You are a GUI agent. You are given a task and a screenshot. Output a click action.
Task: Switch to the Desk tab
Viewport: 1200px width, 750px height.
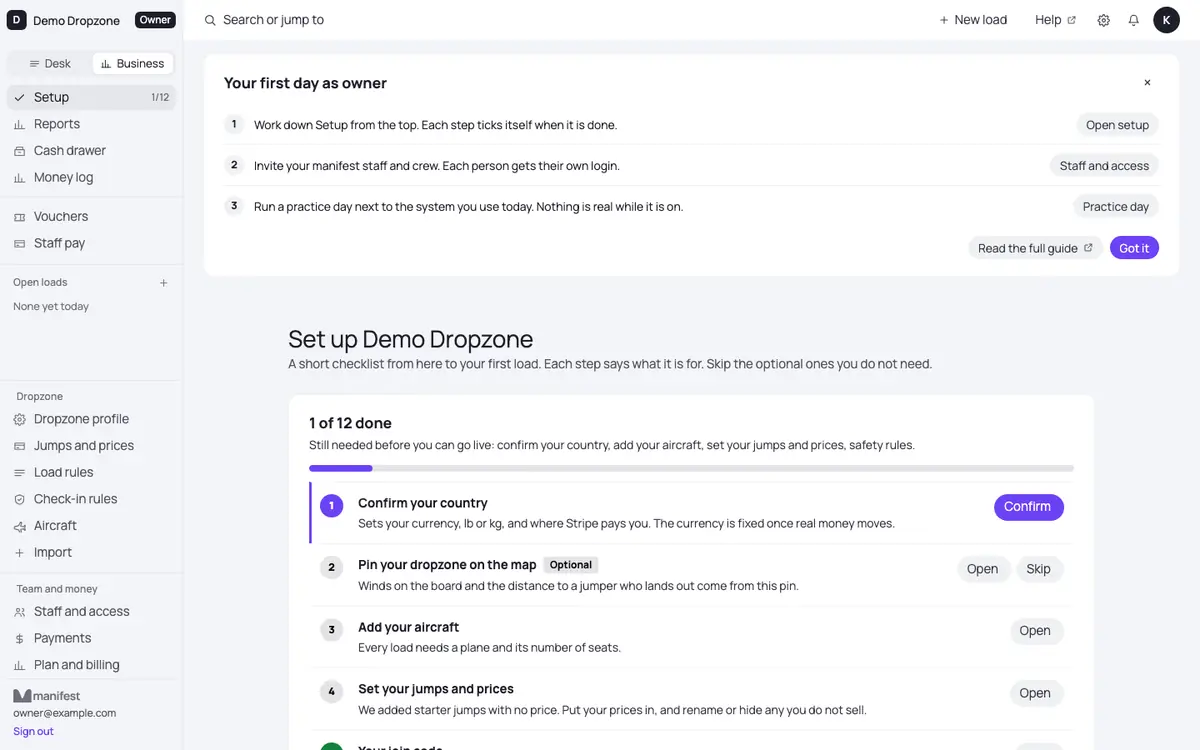(x=50, y=64)
